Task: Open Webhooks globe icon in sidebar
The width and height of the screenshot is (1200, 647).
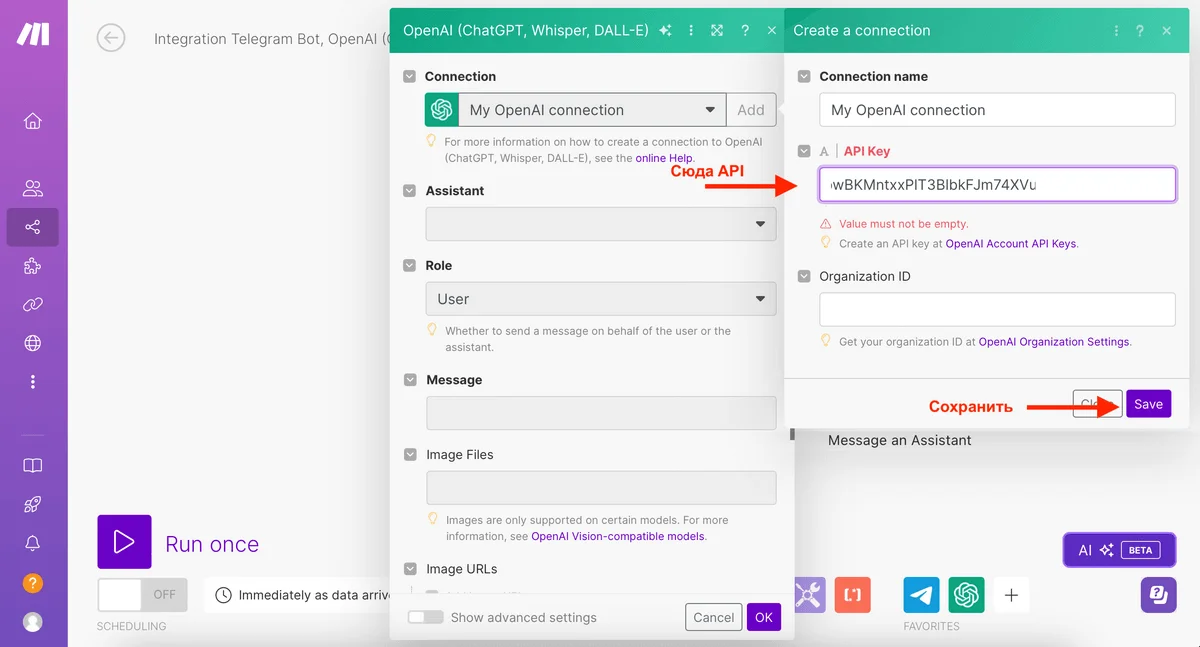Action: tap(33, 343)
